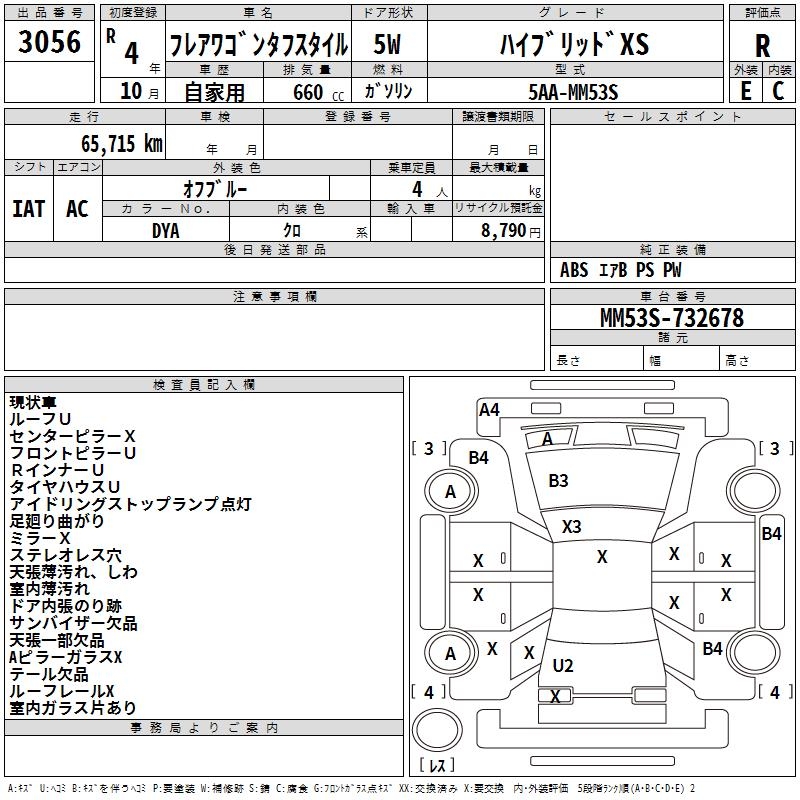800x800 pixels.
Task: Click the registration month 10 月
Action: point(139,91)
